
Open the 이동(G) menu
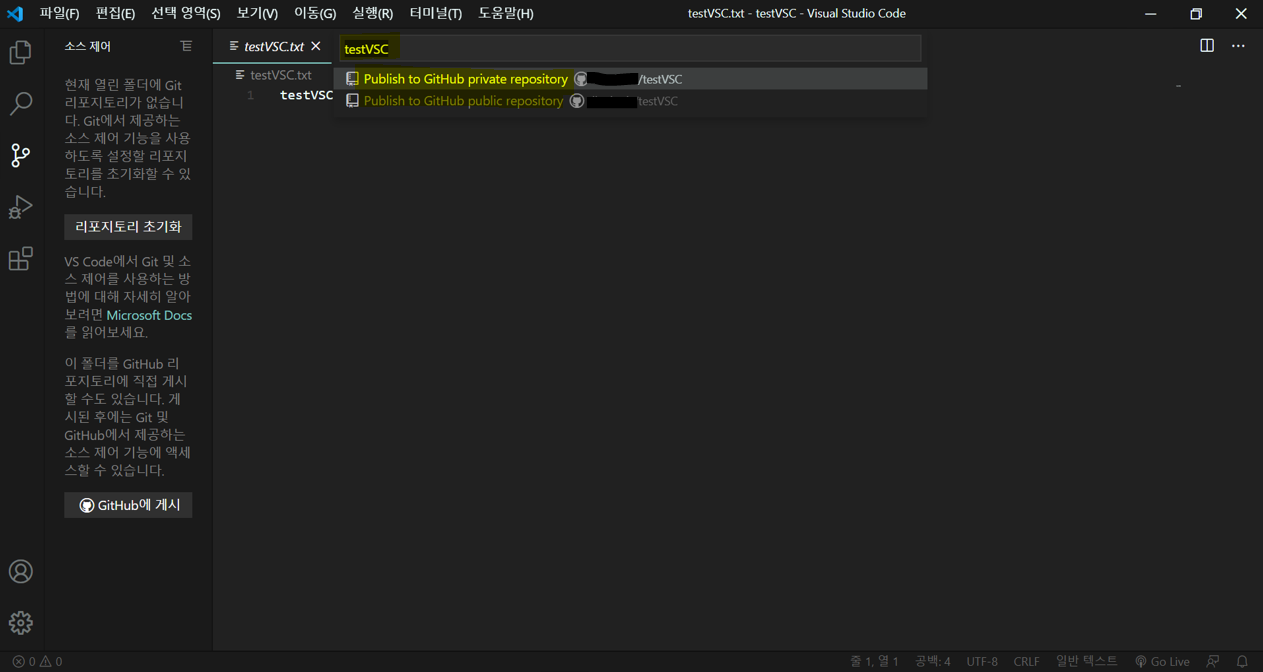[315, 13]
